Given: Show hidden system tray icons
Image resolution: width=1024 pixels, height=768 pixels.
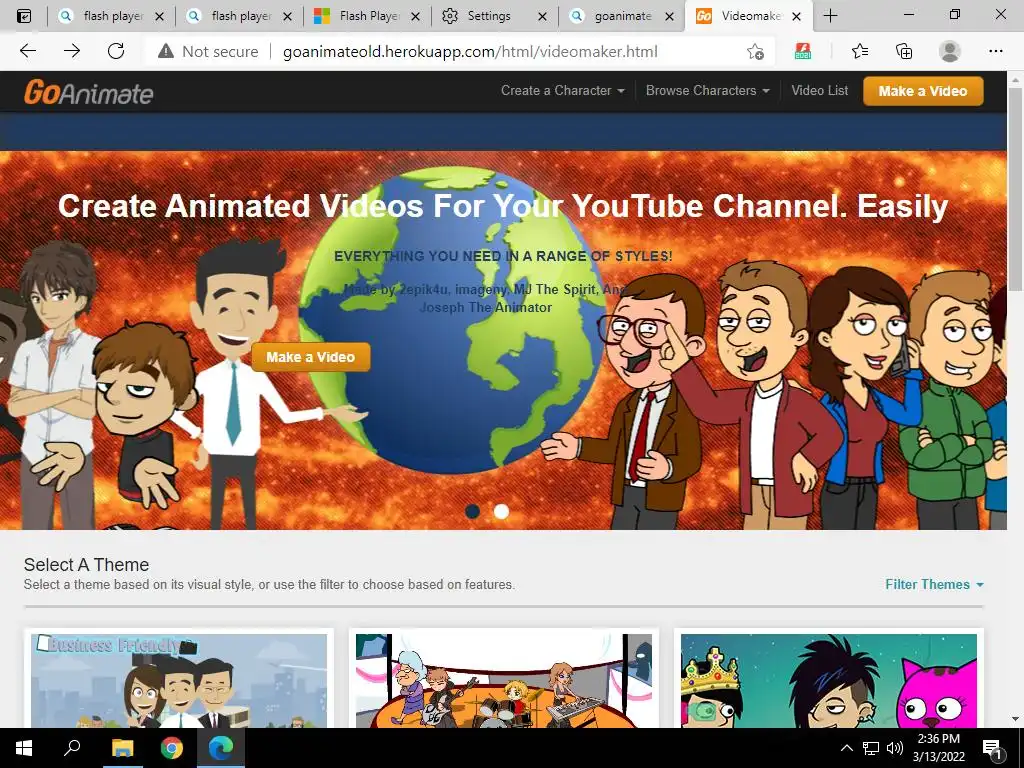Looking at the screenshot, I should (x=846, y=748).
